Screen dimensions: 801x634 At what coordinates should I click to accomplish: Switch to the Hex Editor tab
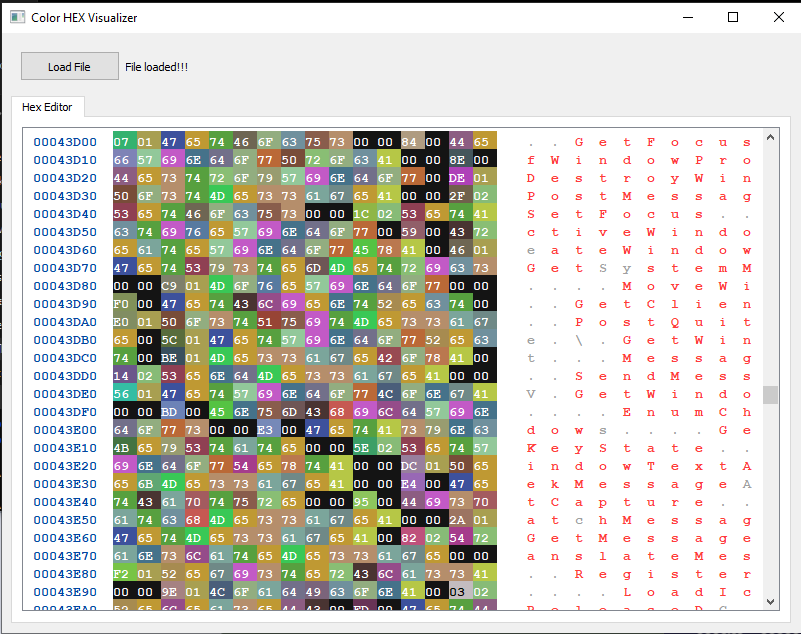[x=48, y=107]
